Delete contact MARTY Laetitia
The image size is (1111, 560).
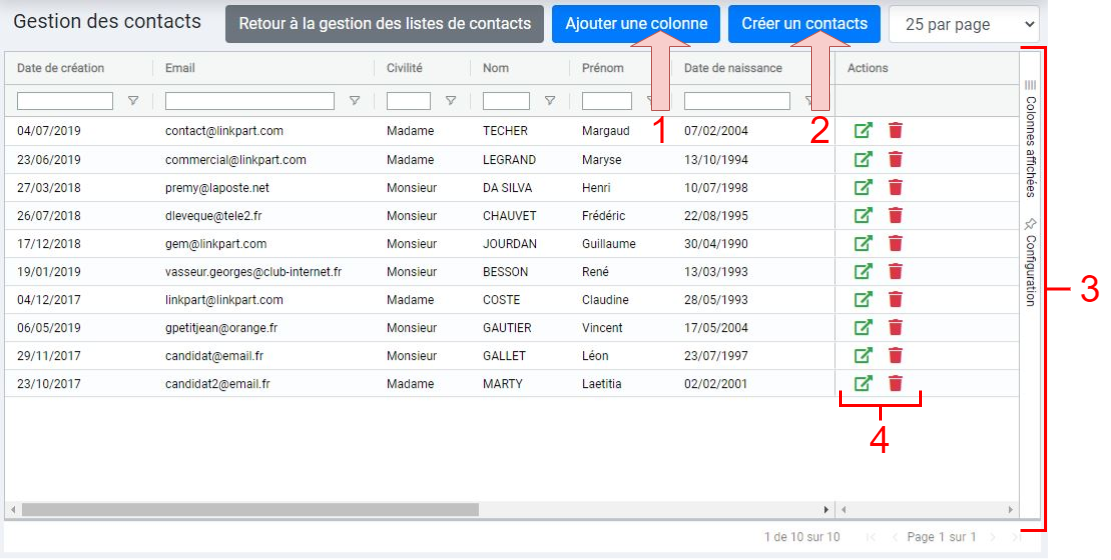pos(896,383)
